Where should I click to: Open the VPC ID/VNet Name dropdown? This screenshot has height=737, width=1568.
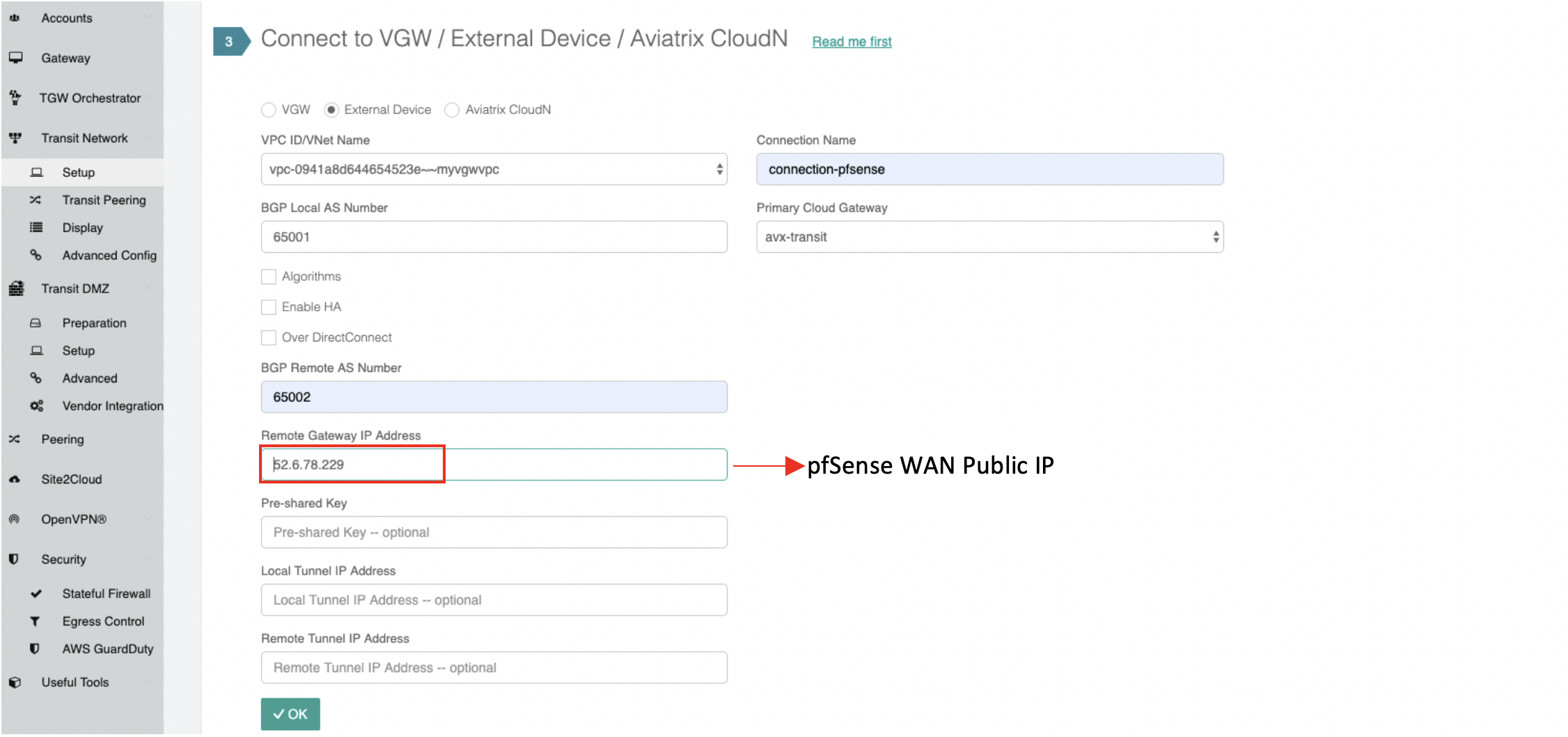[x=494, y=169]
